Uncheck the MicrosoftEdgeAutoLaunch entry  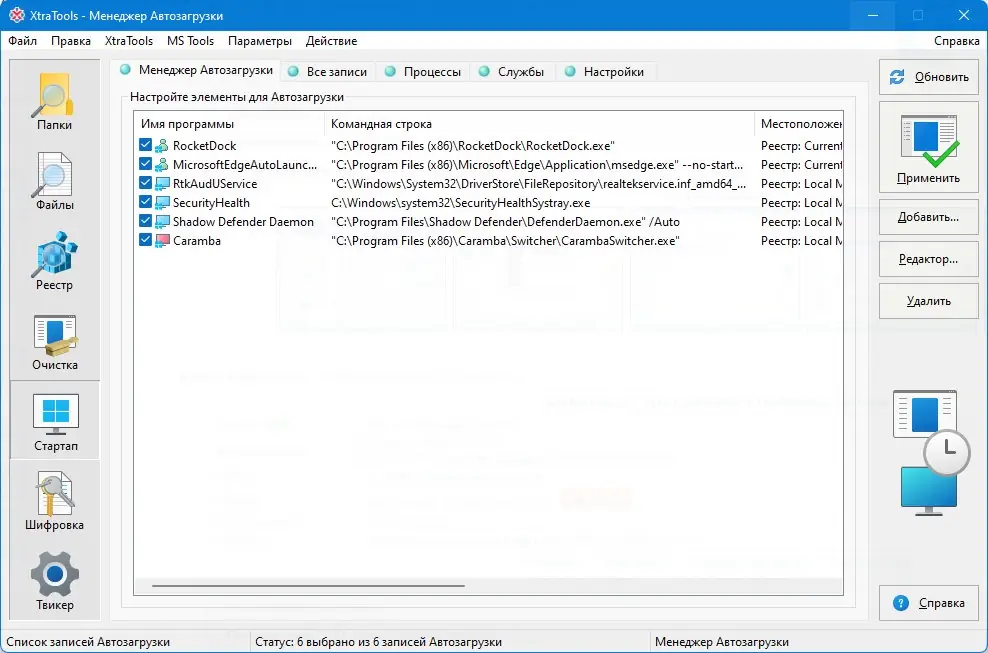pos(145,164)
